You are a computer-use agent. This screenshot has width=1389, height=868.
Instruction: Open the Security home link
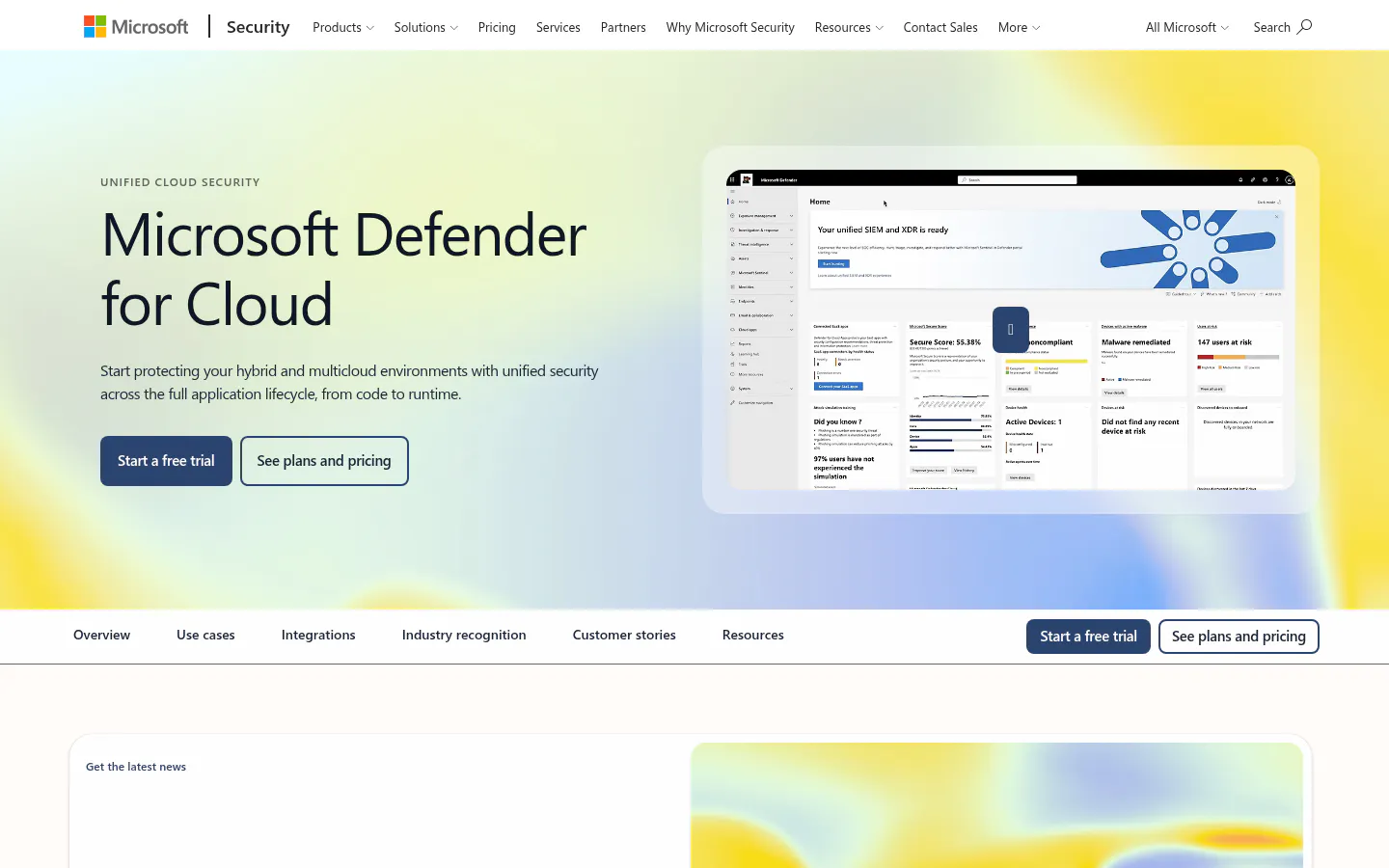pos(258,27)
